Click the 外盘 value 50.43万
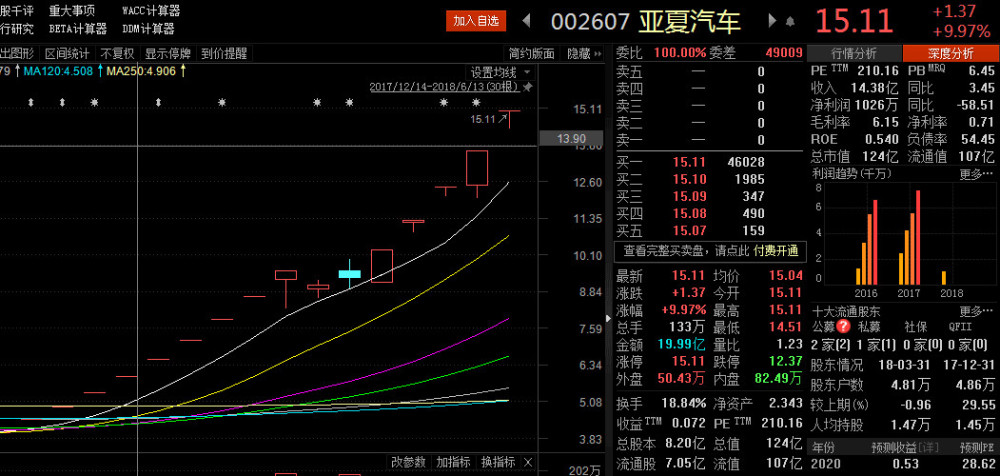This screenshot has width=1000, height=476. tap(682, 378)
